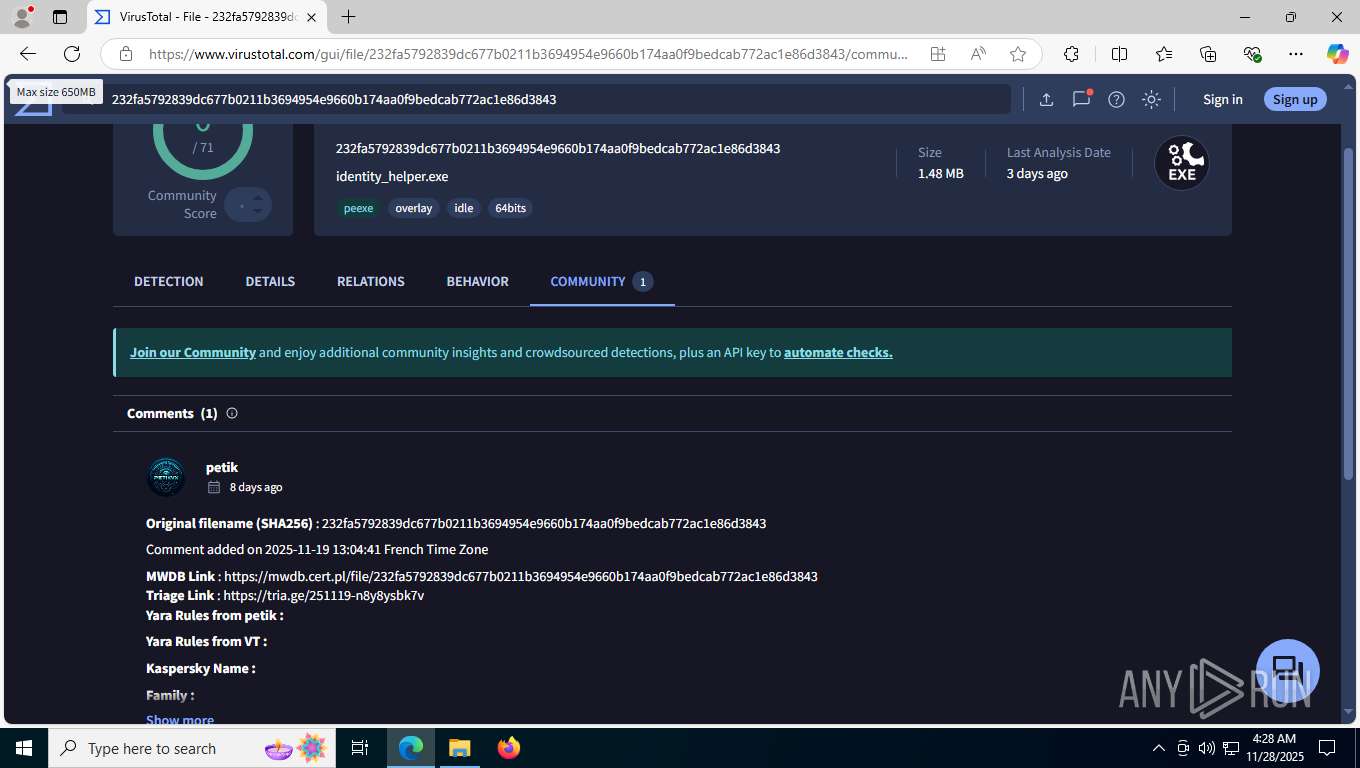Click the App available grid icon

tap(938, 54)
